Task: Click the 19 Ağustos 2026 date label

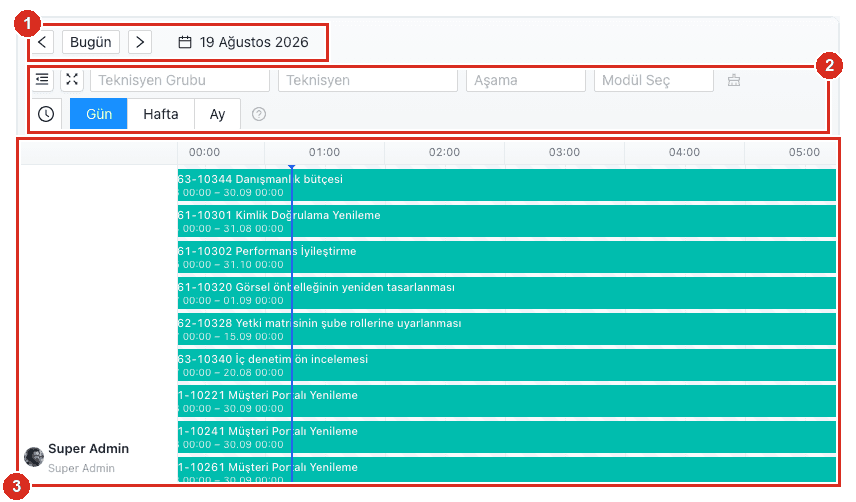Action: 254,42
